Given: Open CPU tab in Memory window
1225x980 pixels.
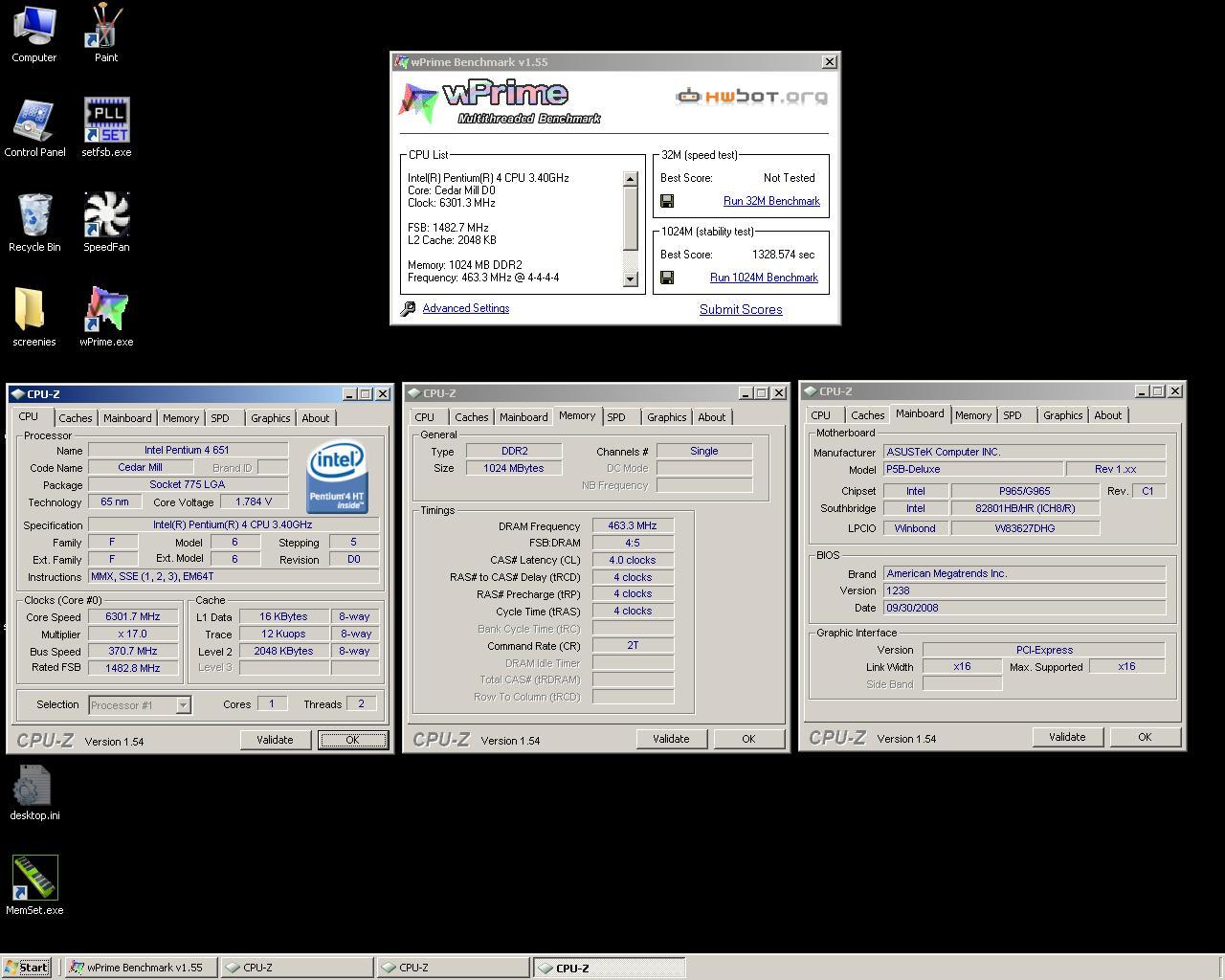Looking at the screenshot, I should point(425,417).
